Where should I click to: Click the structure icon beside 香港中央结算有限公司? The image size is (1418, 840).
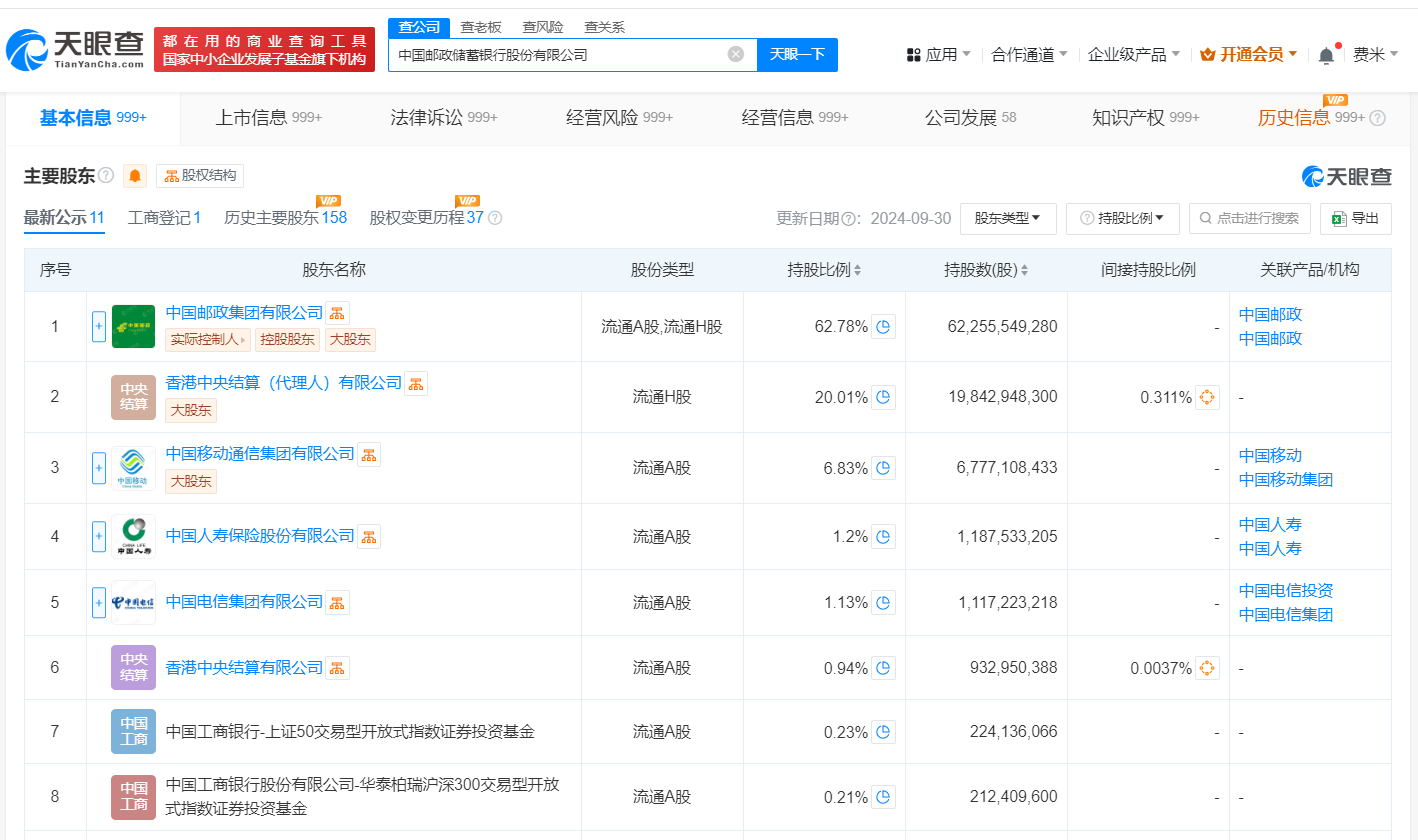tap(337, 667)
